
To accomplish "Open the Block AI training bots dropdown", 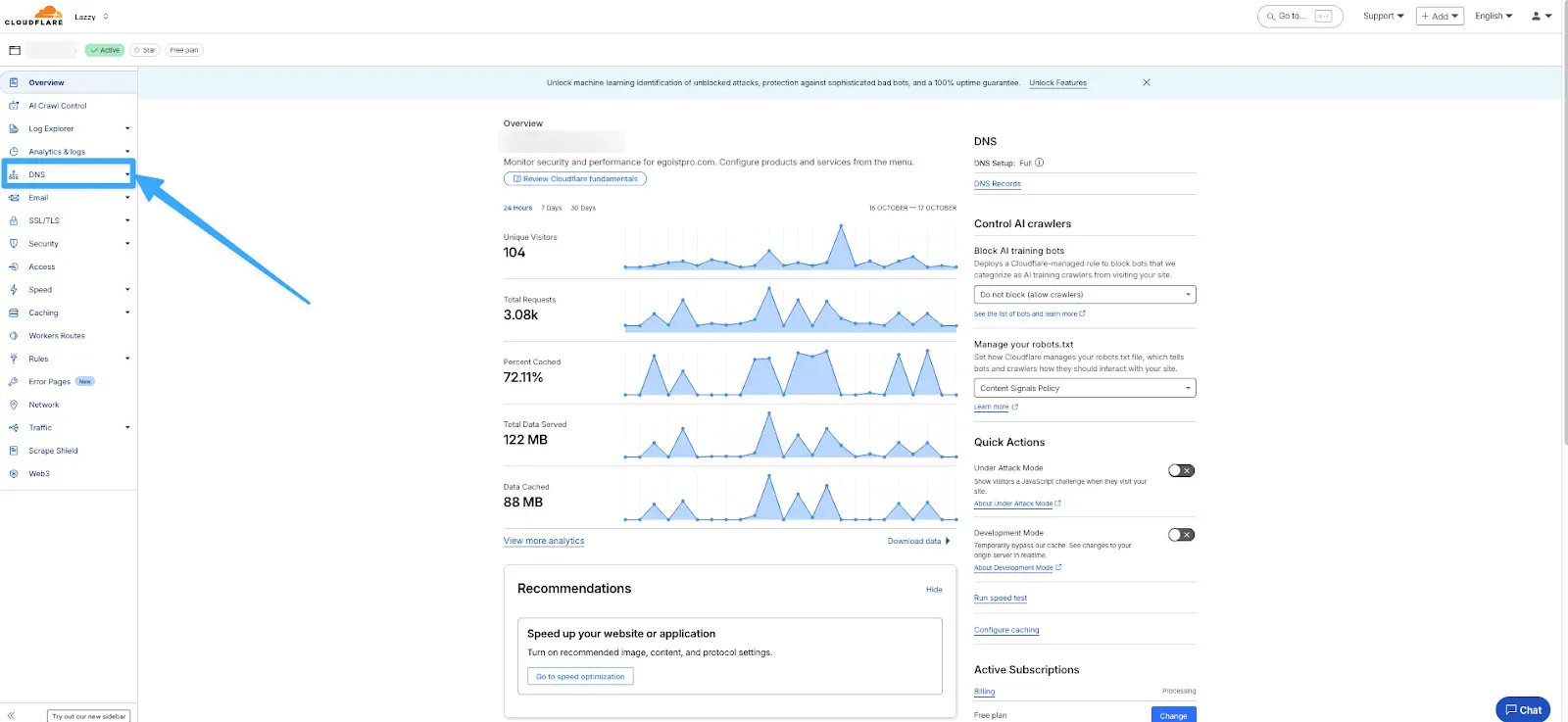I will pos(1085,295).
